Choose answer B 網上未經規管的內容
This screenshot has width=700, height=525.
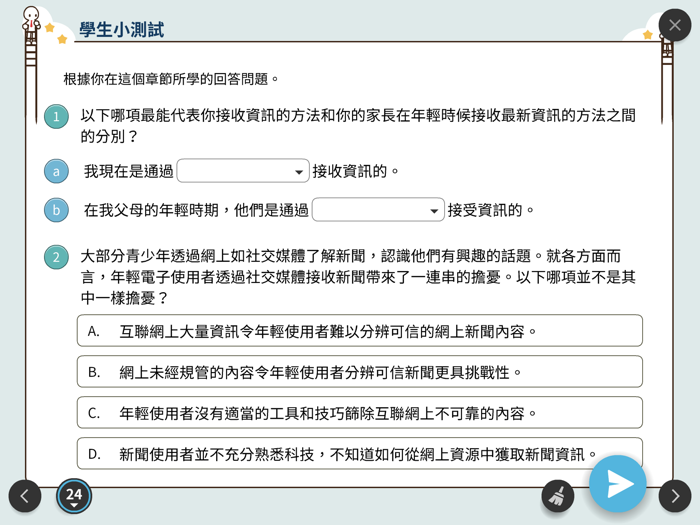[x=360, y=371]
